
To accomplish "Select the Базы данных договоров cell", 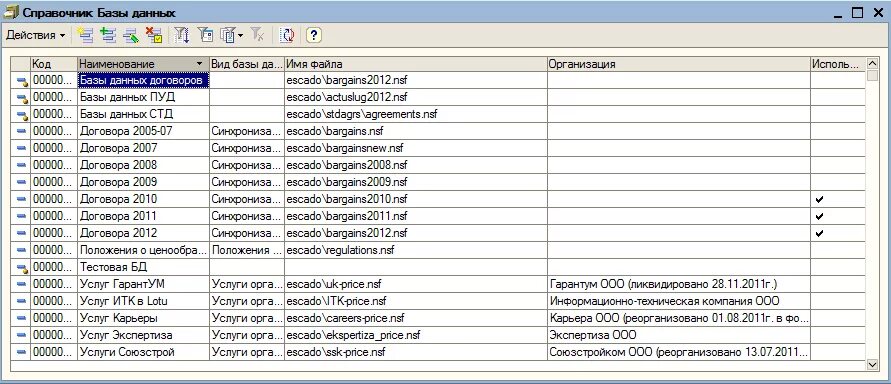I will click(x=143, y=81).
